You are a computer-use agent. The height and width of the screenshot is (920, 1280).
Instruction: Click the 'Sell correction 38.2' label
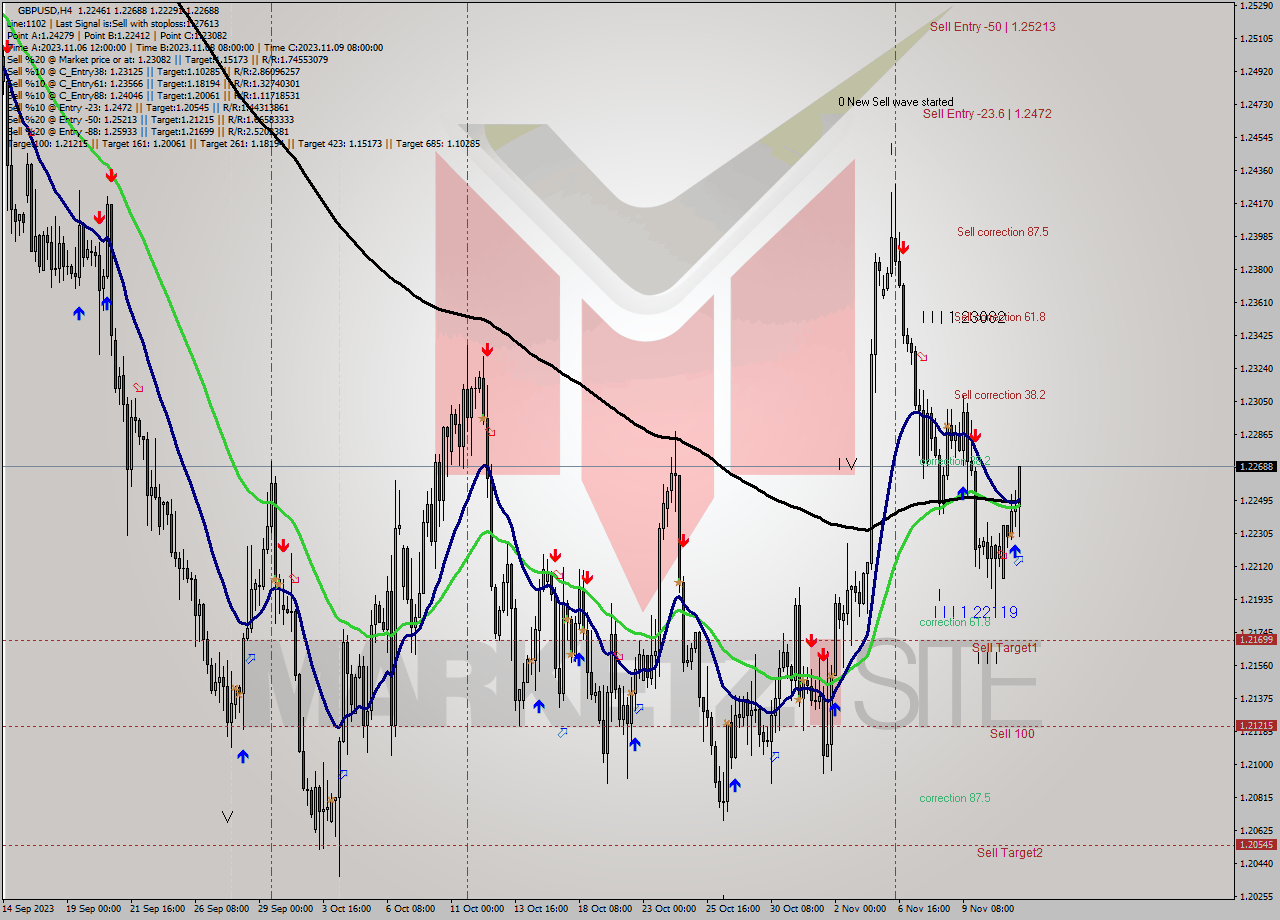pos(1000,395)
